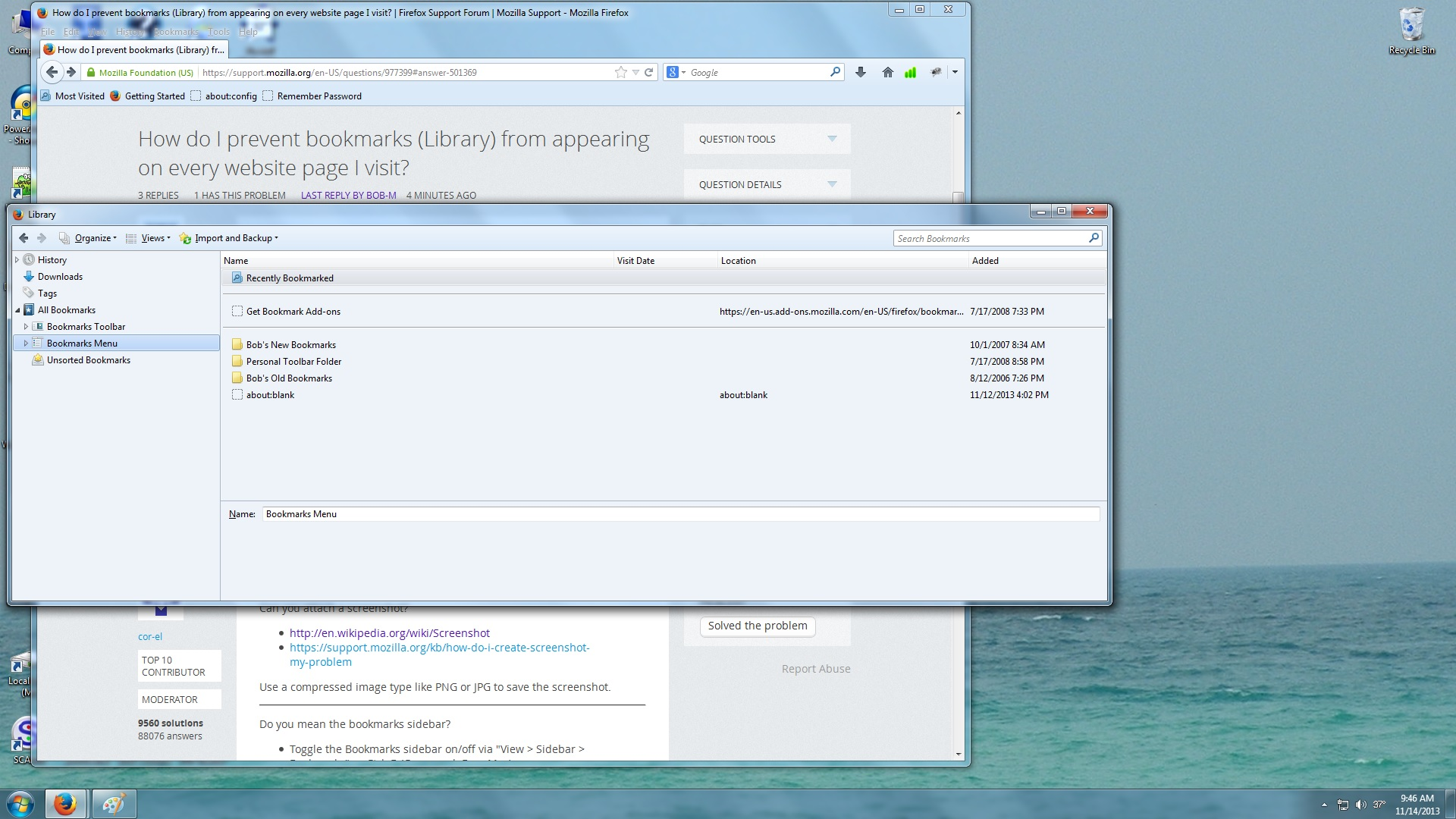The height and width of the screenshot is (819, 1456).
Task: Open Paint from the taskbar
Action: tap(114, 804)
